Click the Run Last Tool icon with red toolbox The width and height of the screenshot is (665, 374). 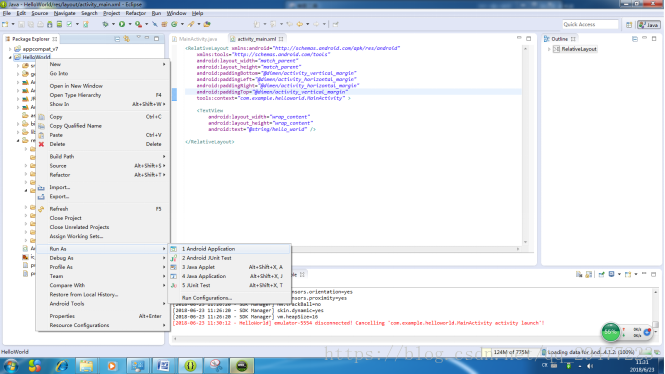[x=138, y=24]
